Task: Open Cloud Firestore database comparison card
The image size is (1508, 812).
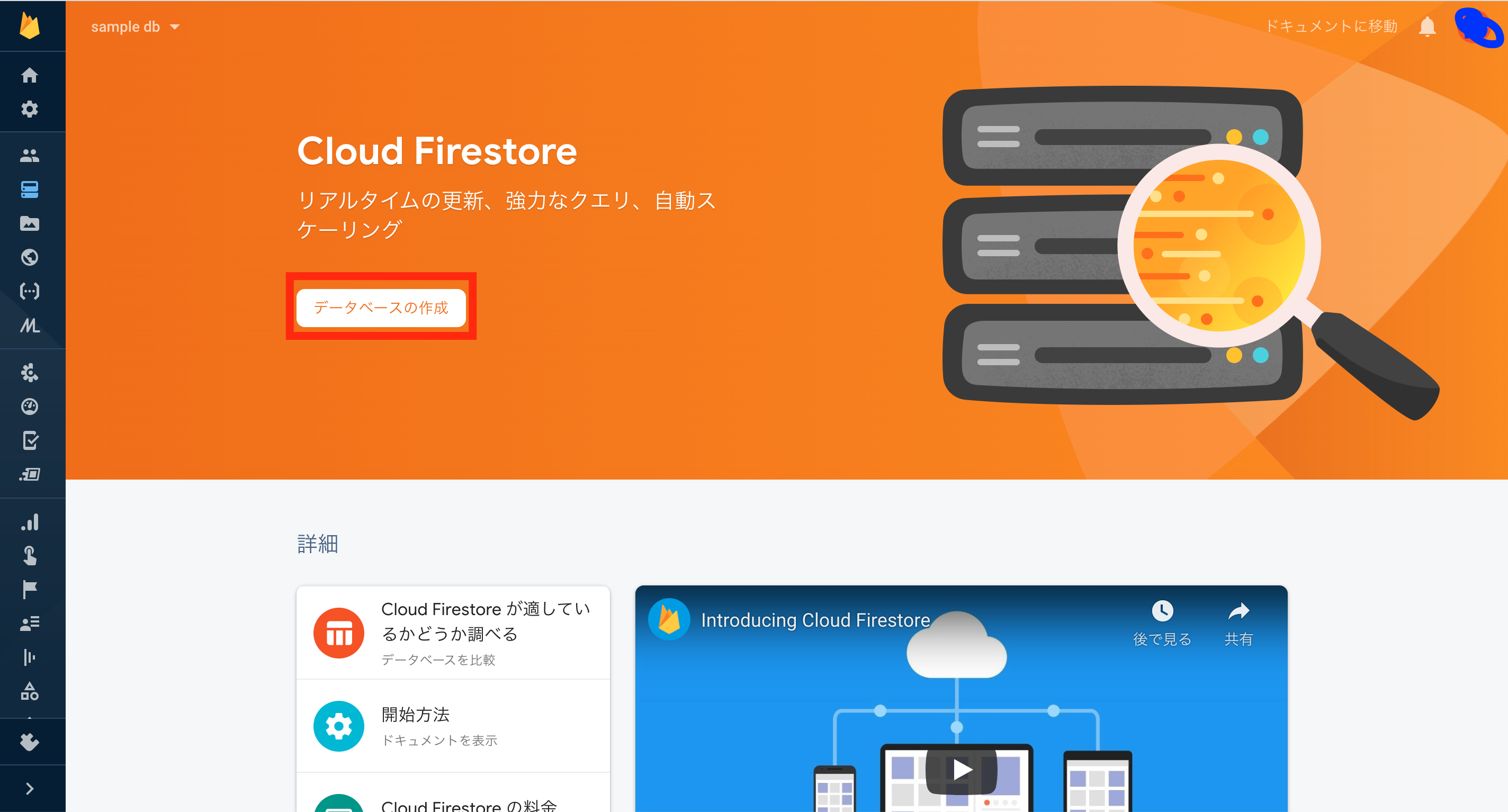Action: click(453, 633)
